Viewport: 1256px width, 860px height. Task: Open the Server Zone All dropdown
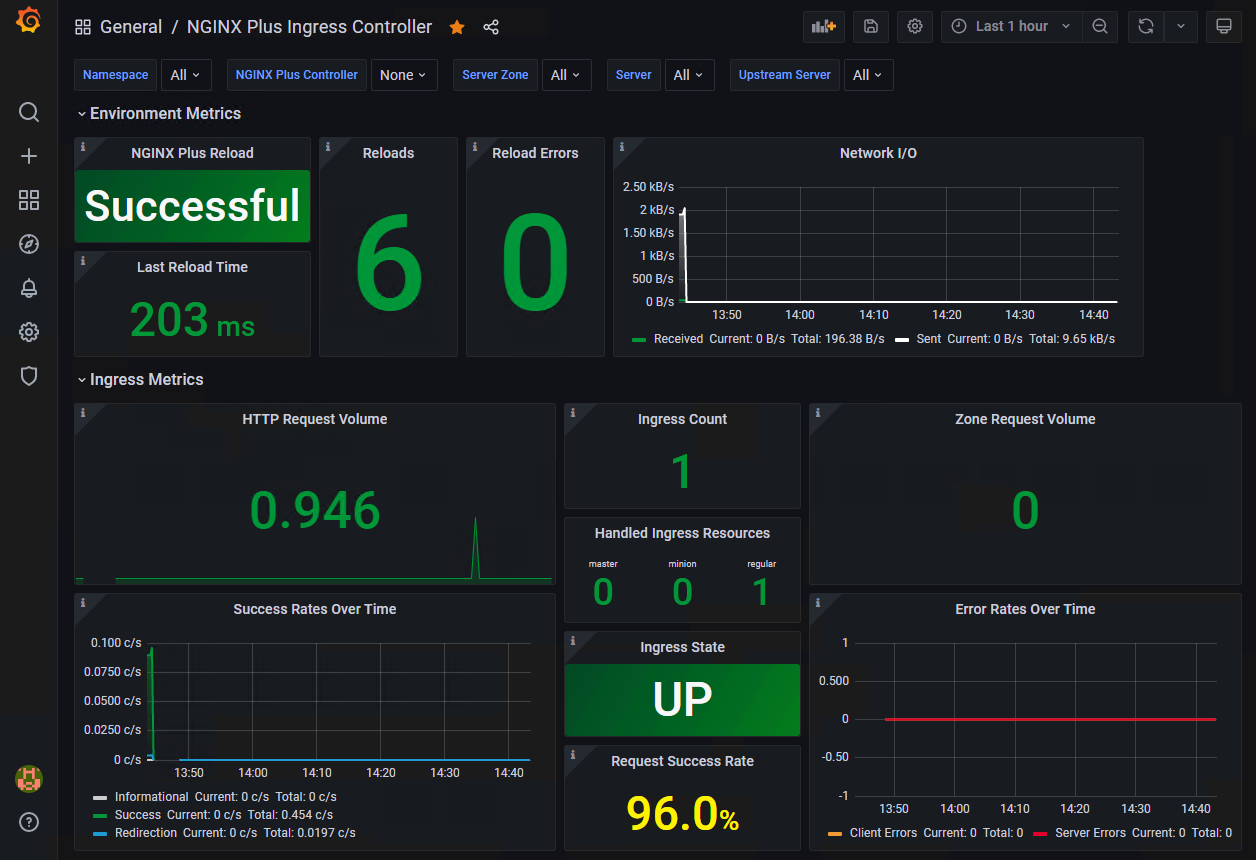(566, 75)
